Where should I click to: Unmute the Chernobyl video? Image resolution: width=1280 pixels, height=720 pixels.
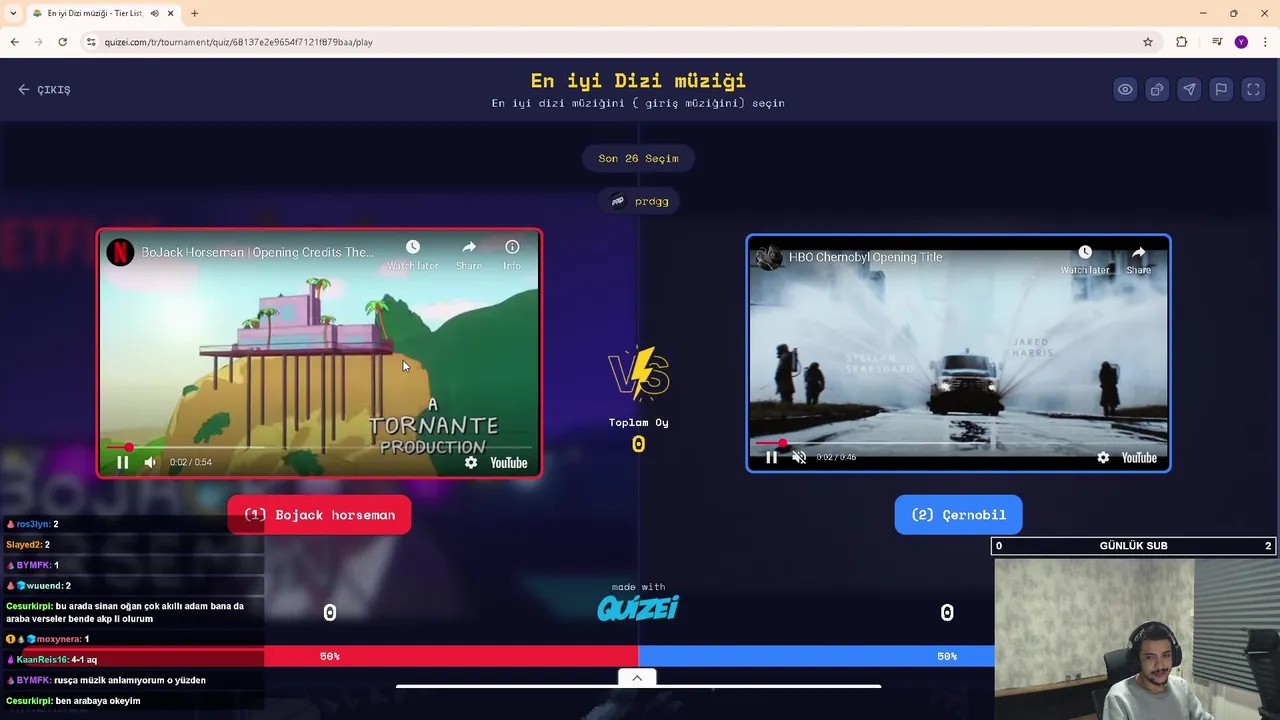(799, 457)
